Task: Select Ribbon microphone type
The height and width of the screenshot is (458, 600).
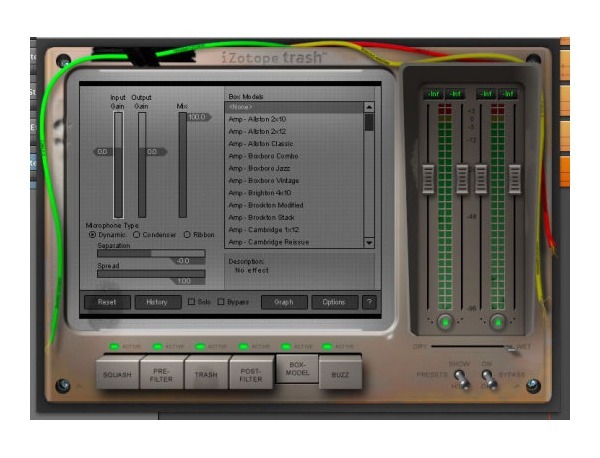Action: [x=187, y=235]
